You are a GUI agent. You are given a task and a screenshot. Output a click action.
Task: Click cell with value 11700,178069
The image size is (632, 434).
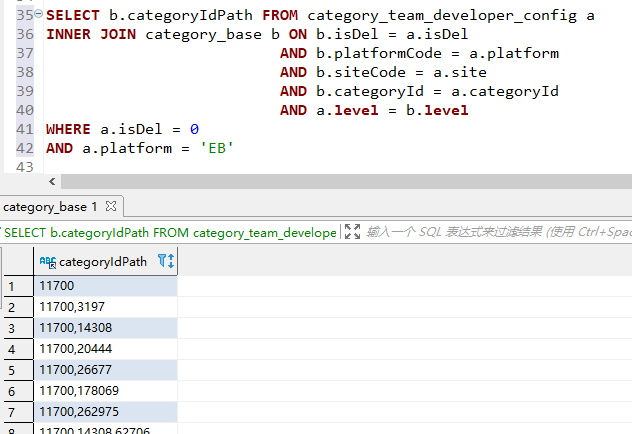click(106, 391)
